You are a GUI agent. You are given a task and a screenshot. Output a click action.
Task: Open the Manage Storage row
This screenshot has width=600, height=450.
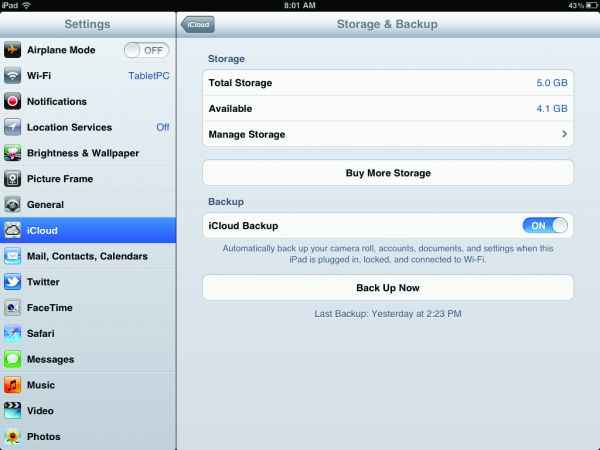coord(388,134)
